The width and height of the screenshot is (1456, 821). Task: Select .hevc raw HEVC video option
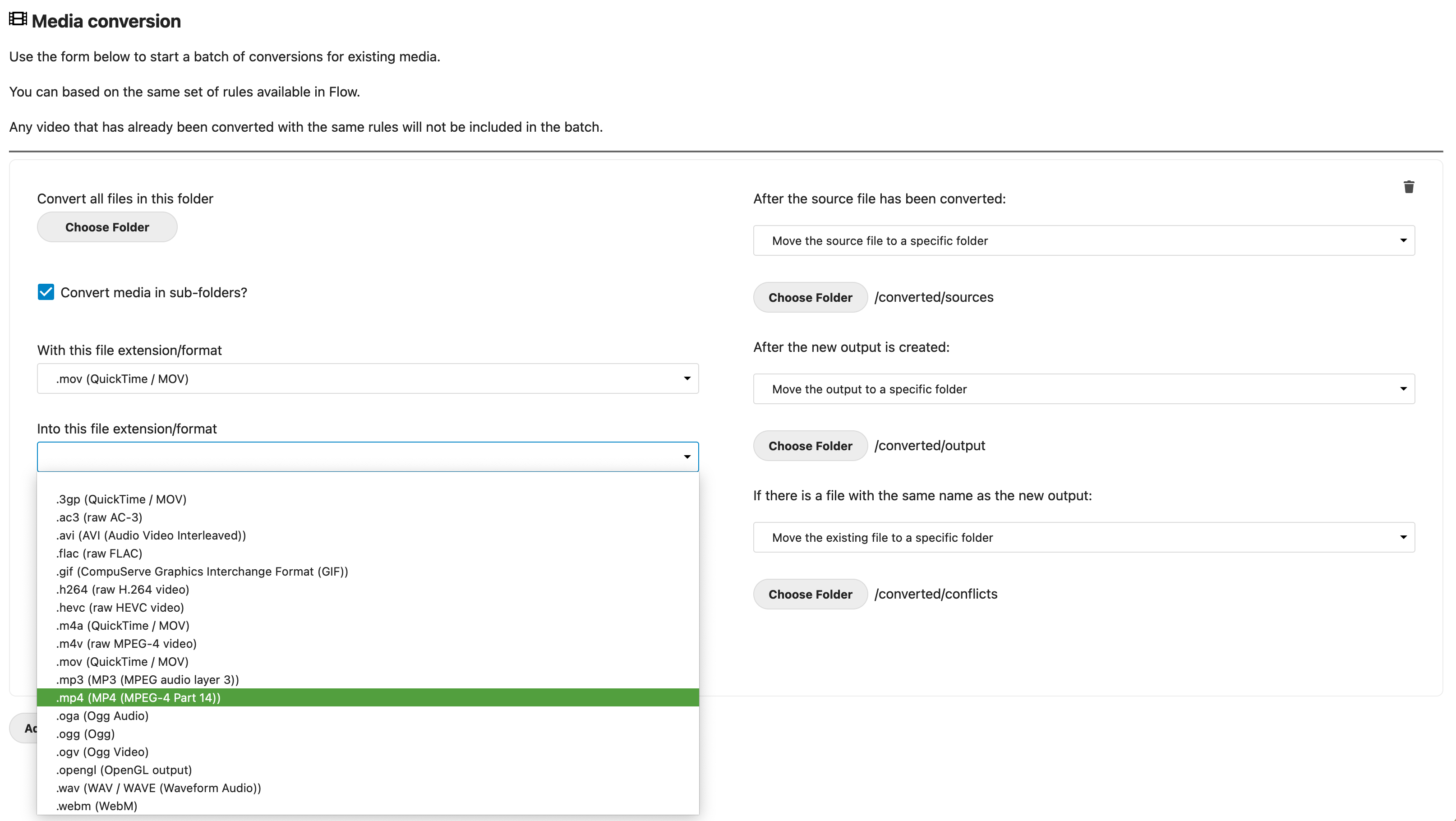[x=120, y=607]
